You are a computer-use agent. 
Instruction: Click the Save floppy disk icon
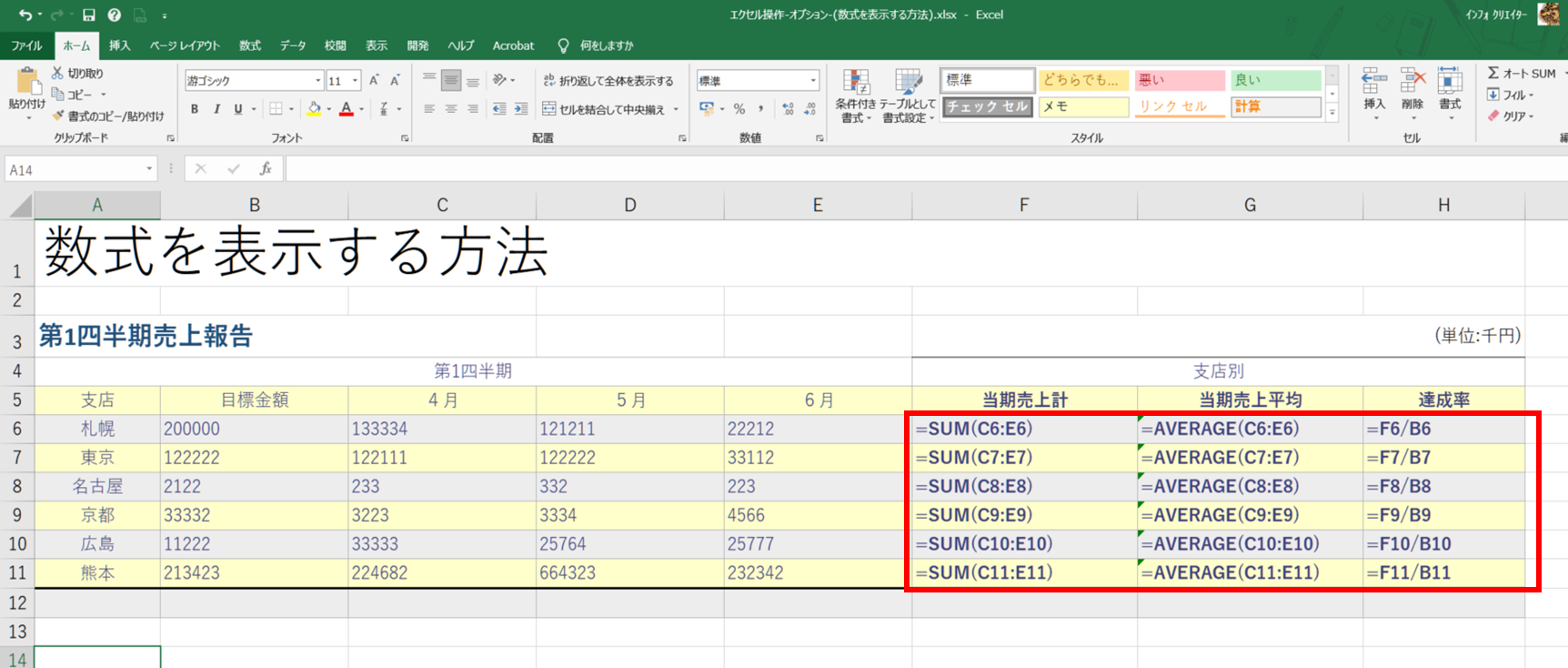pos(89,15)
